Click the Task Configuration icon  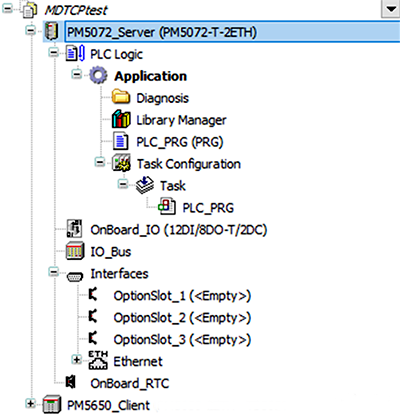tap(121, 163)
